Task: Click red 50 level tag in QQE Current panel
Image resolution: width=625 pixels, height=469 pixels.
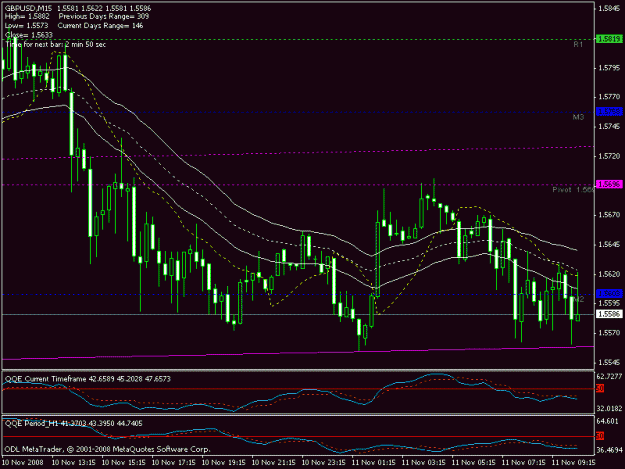Action: [x=600, y=389]
